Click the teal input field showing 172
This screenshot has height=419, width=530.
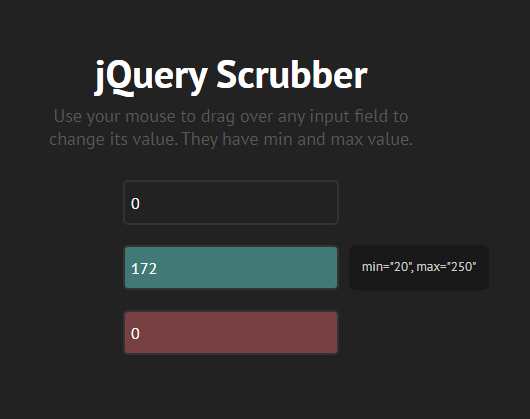[x=231, y=268]
